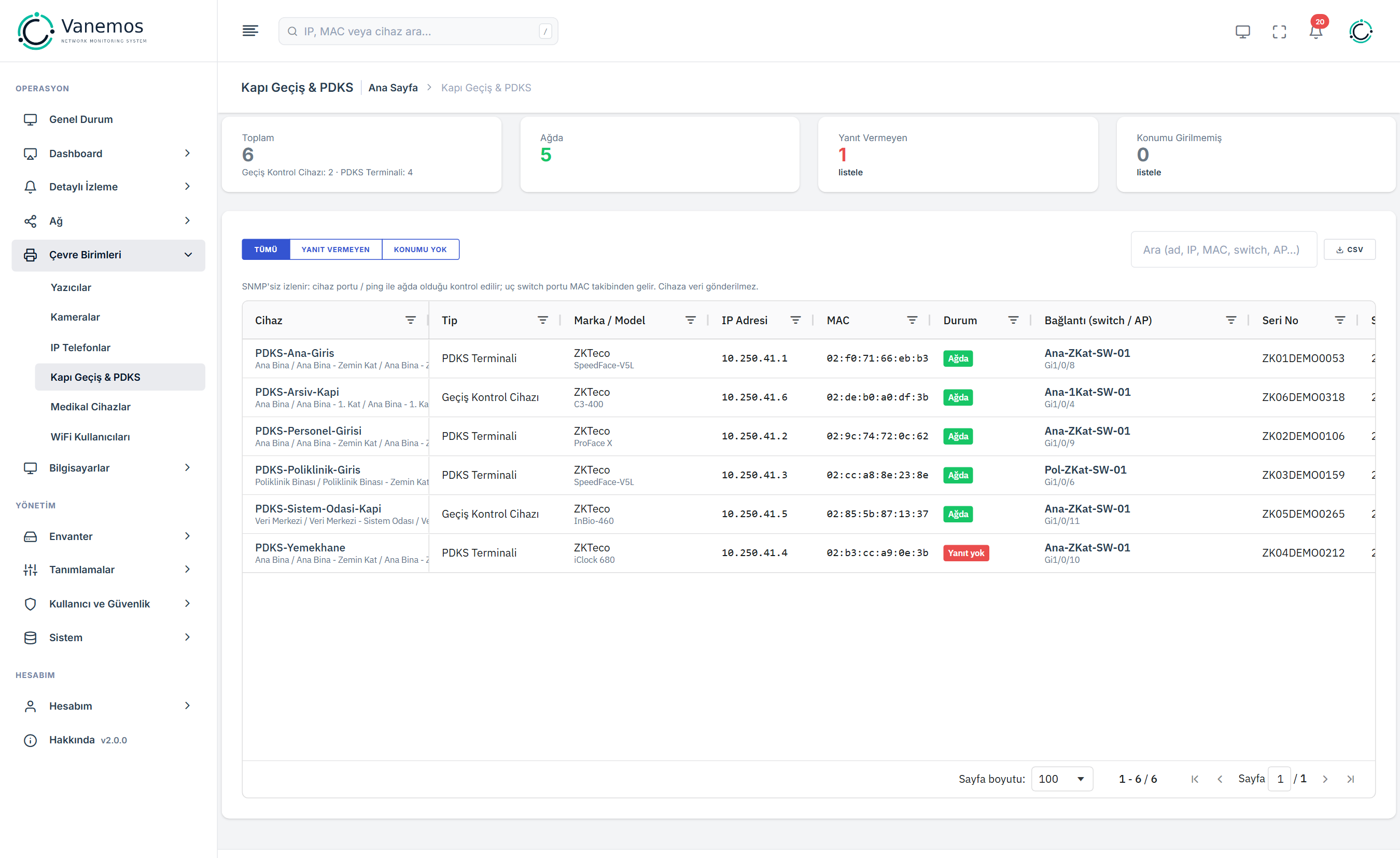Go to the next page arrow
This screenshot has width=1400, height=858.
point(1325,779)
